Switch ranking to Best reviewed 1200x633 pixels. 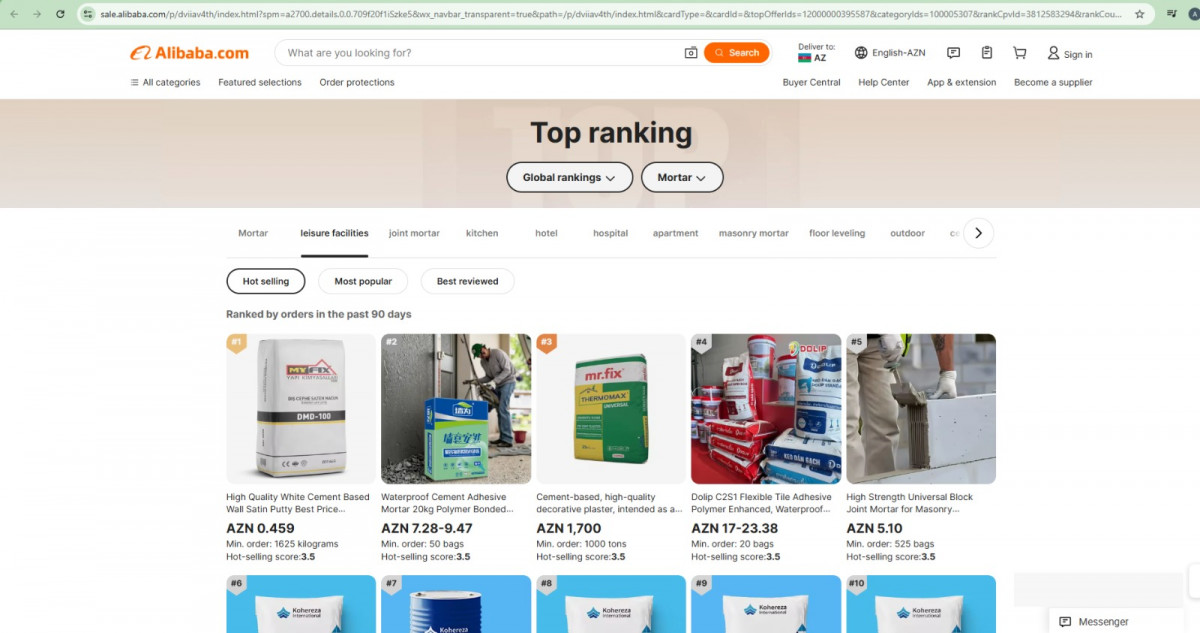coord(467,281)
